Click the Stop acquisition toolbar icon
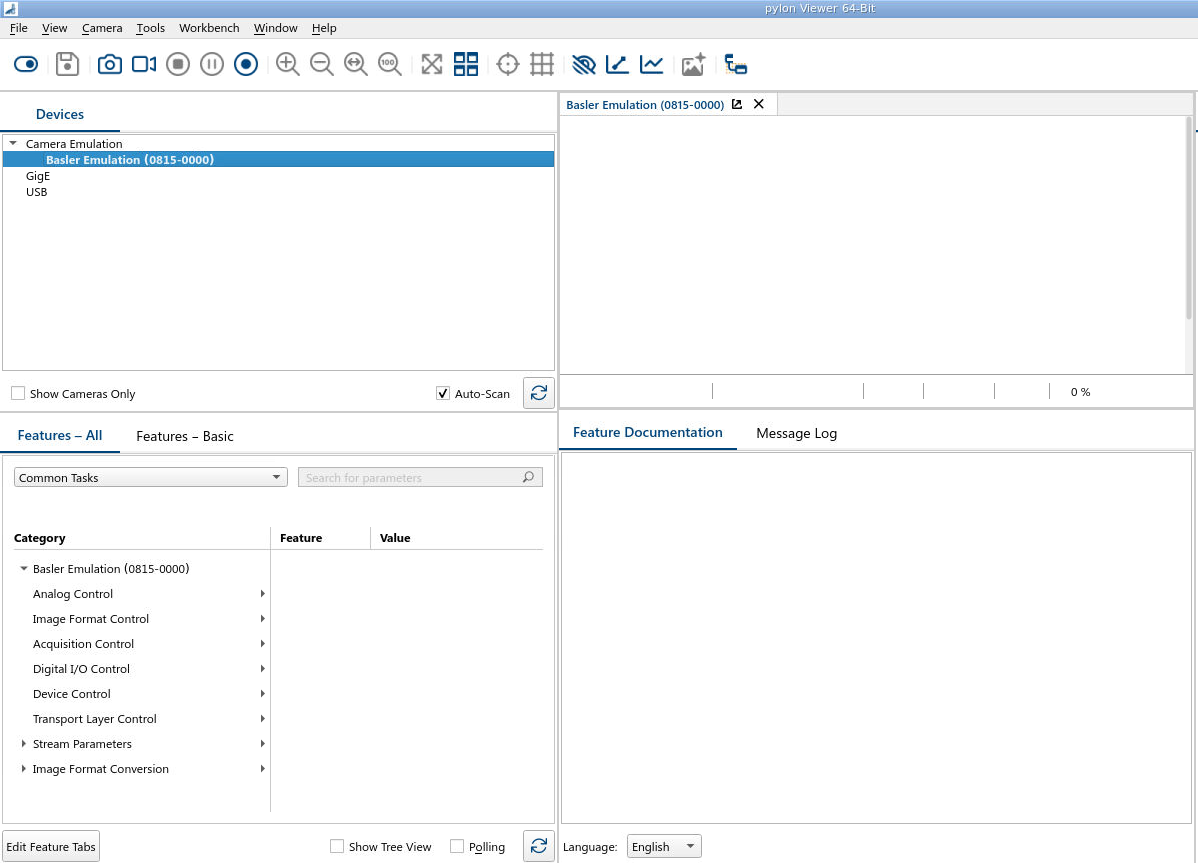 (x=178, y=64)
